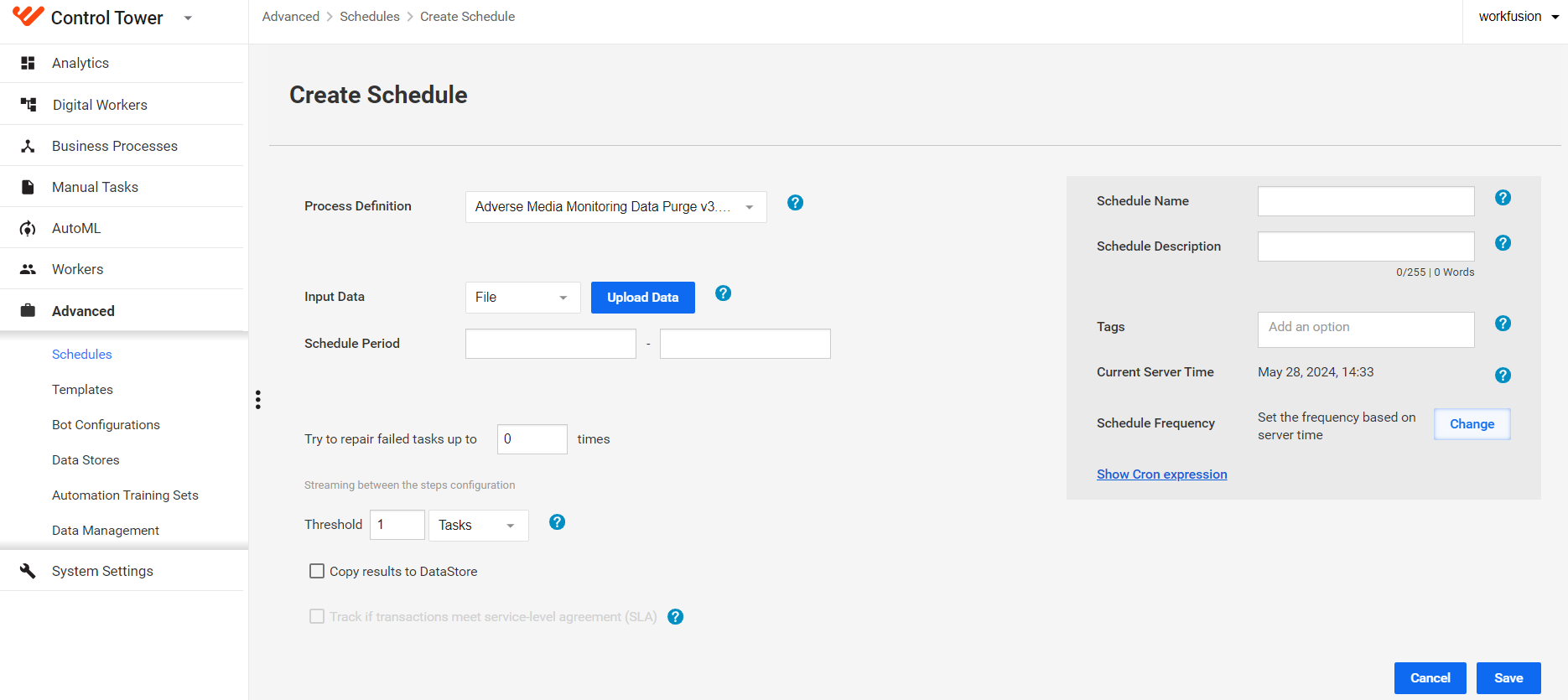Screen dimensions: 1568x700
Task: Select Schedules in Advanced submenu
Action: 82,355
